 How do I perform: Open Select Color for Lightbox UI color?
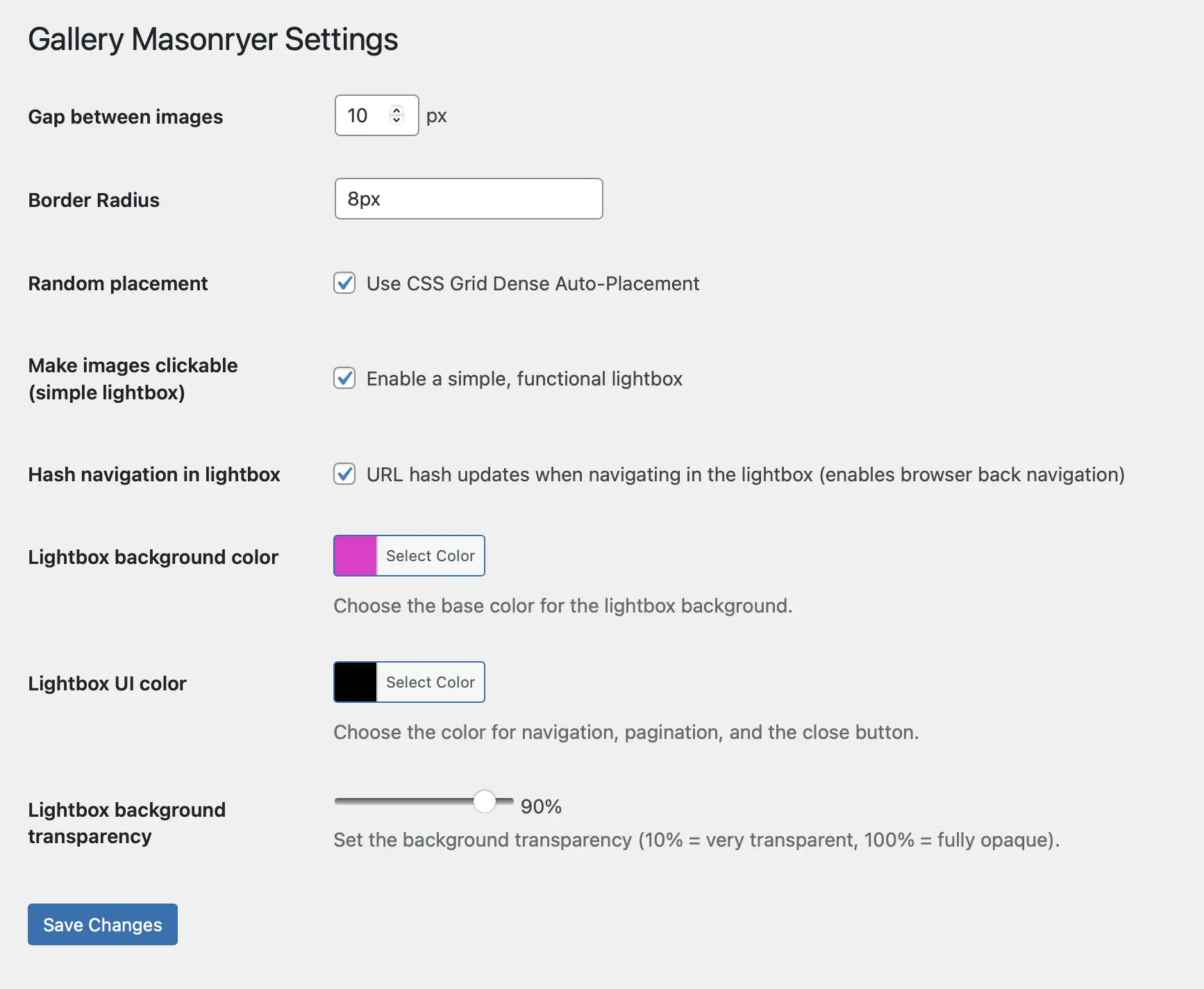coord(430,682)
